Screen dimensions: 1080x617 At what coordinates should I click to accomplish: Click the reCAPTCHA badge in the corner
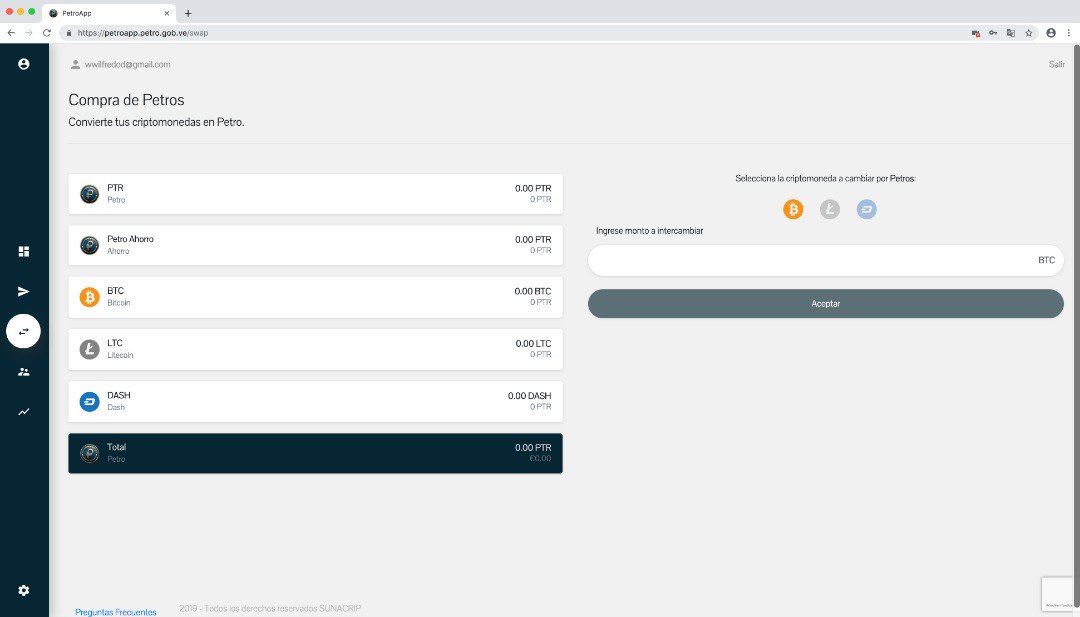point(1059,594)
